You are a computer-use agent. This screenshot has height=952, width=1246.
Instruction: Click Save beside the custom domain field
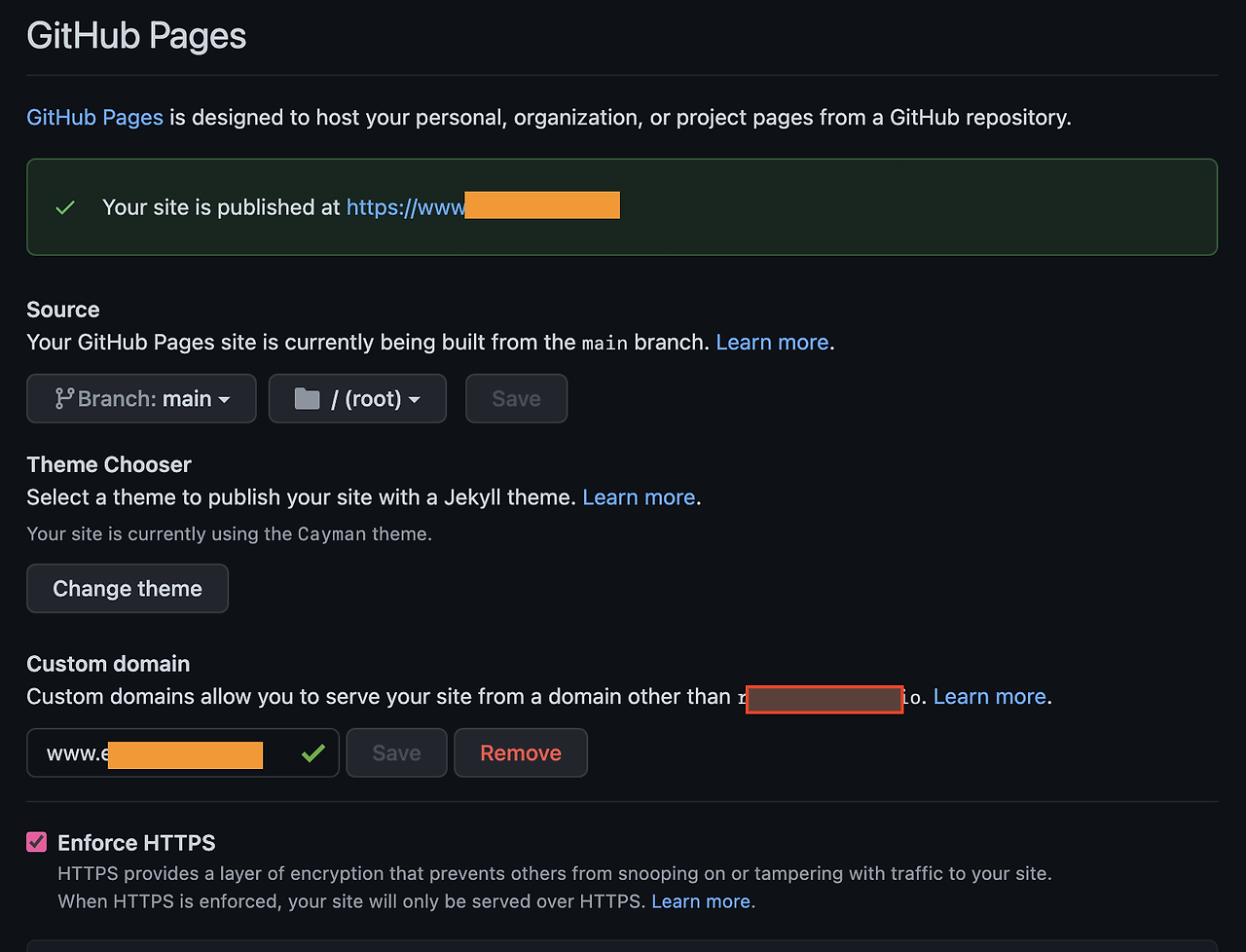(396, 752)
